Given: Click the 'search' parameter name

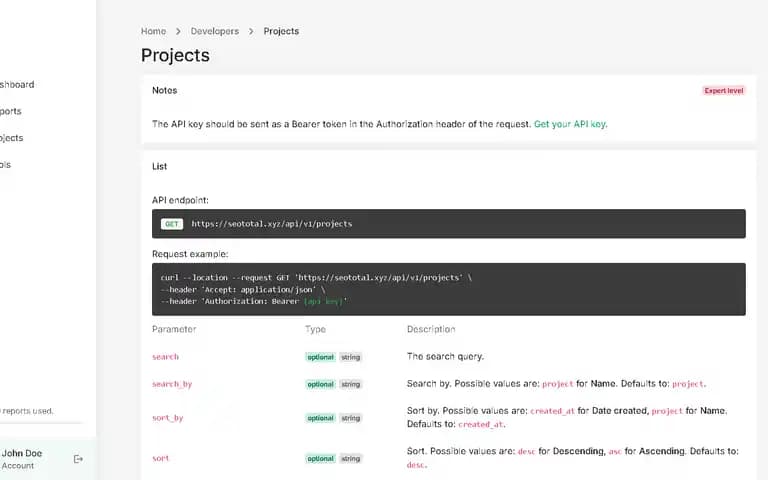Looking at the screenshot, I should [166, 357].
